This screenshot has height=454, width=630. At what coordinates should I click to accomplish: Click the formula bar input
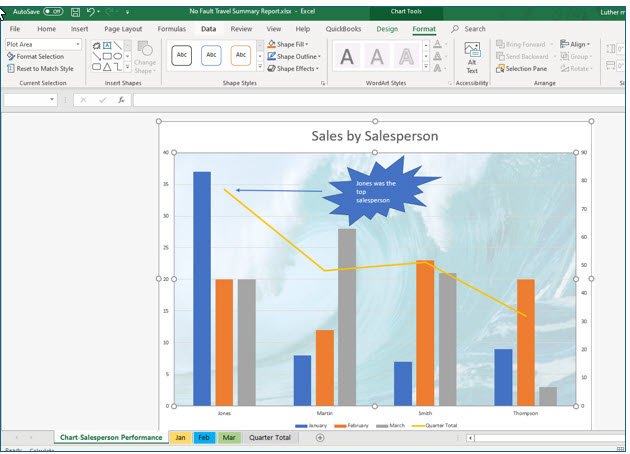click(x=378, y=100)
